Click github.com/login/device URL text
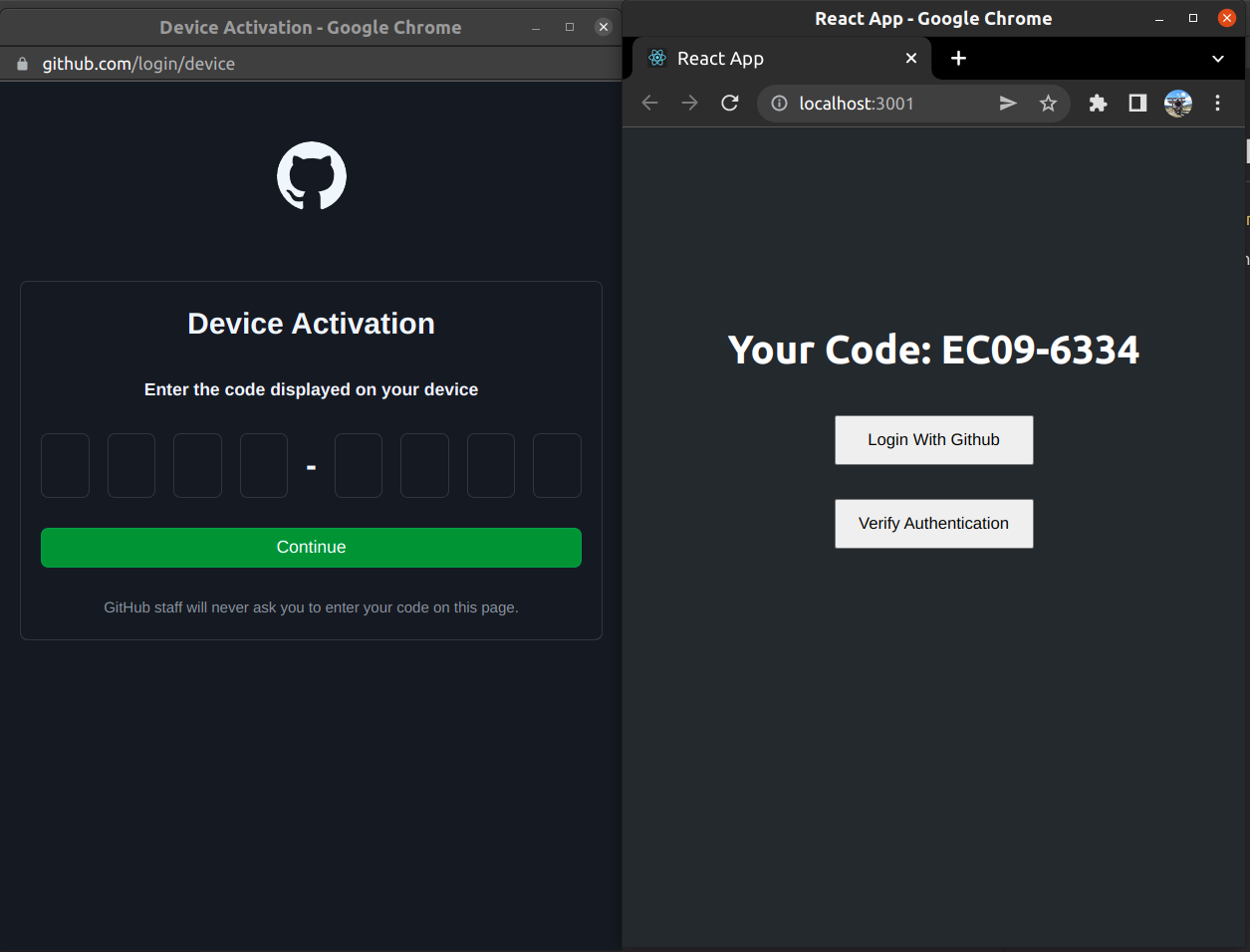 [x=138, y=64]
